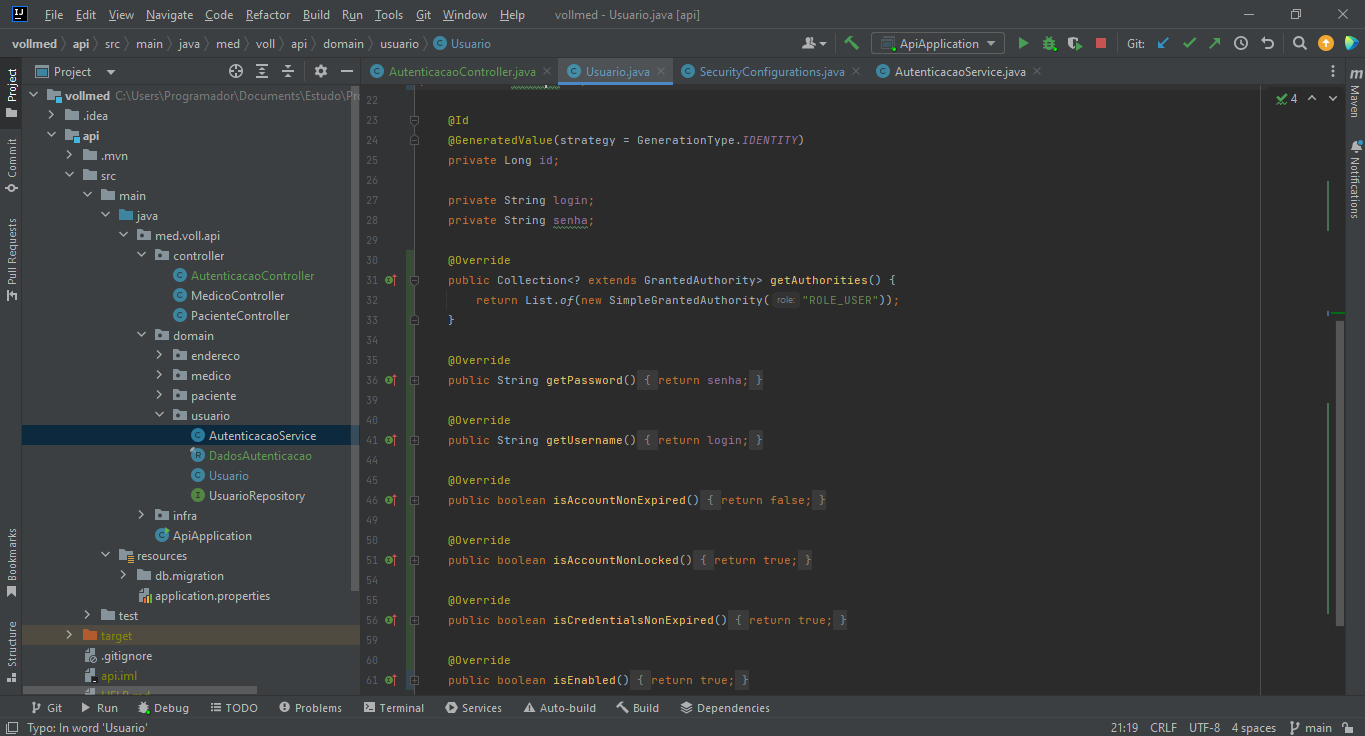
Task: Open IDE updates orange icon
Action: (1325, 43)
